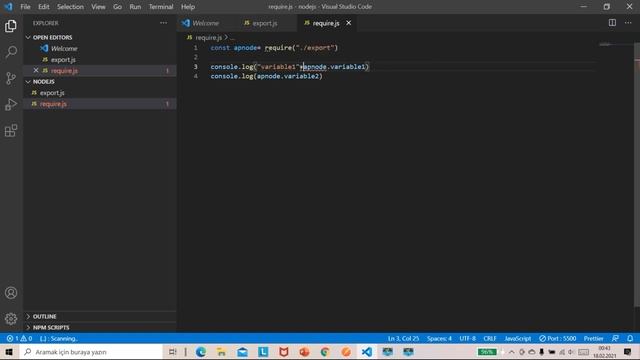Open the Run and Debug view
The height and width of the screenshot is (360, 640).
coord(11,104)
